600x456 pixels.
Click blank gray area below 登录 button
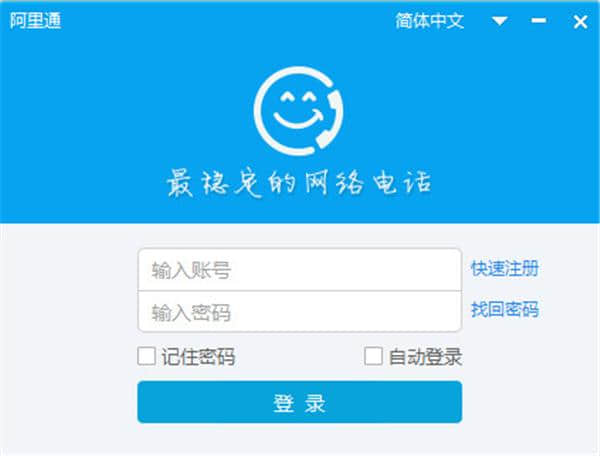pos(300,440)
